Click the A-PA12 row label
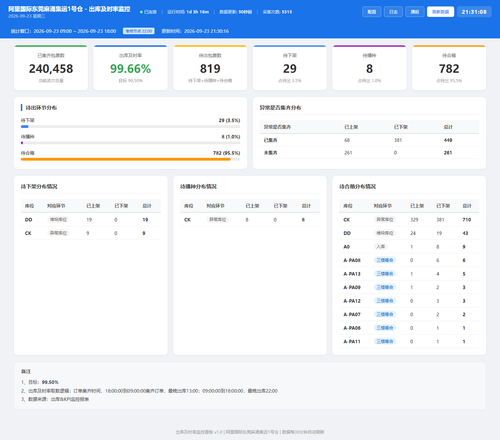 [352, 301]
